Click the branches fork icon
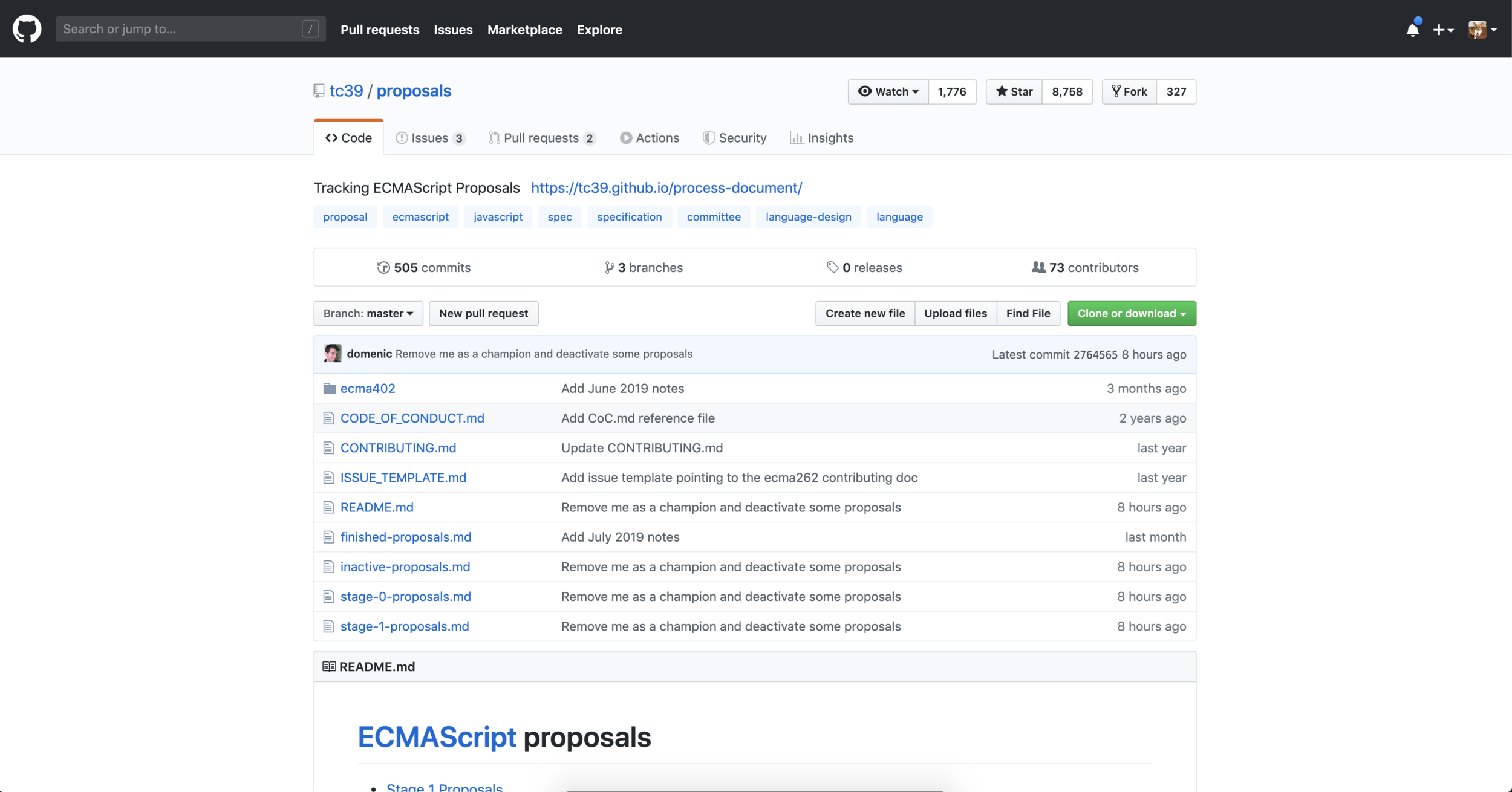The width and height of the screenshot is (1512, 792). point(609,267)
